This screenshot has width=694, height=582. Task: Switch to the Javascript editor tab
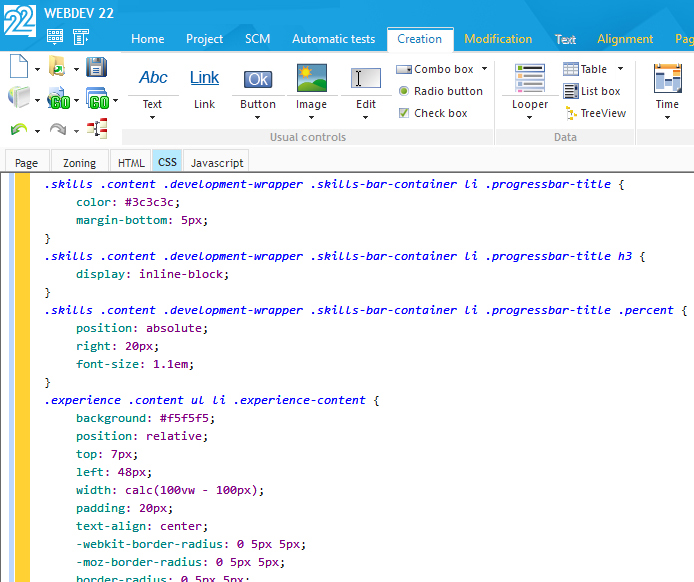tap(217, 163)
